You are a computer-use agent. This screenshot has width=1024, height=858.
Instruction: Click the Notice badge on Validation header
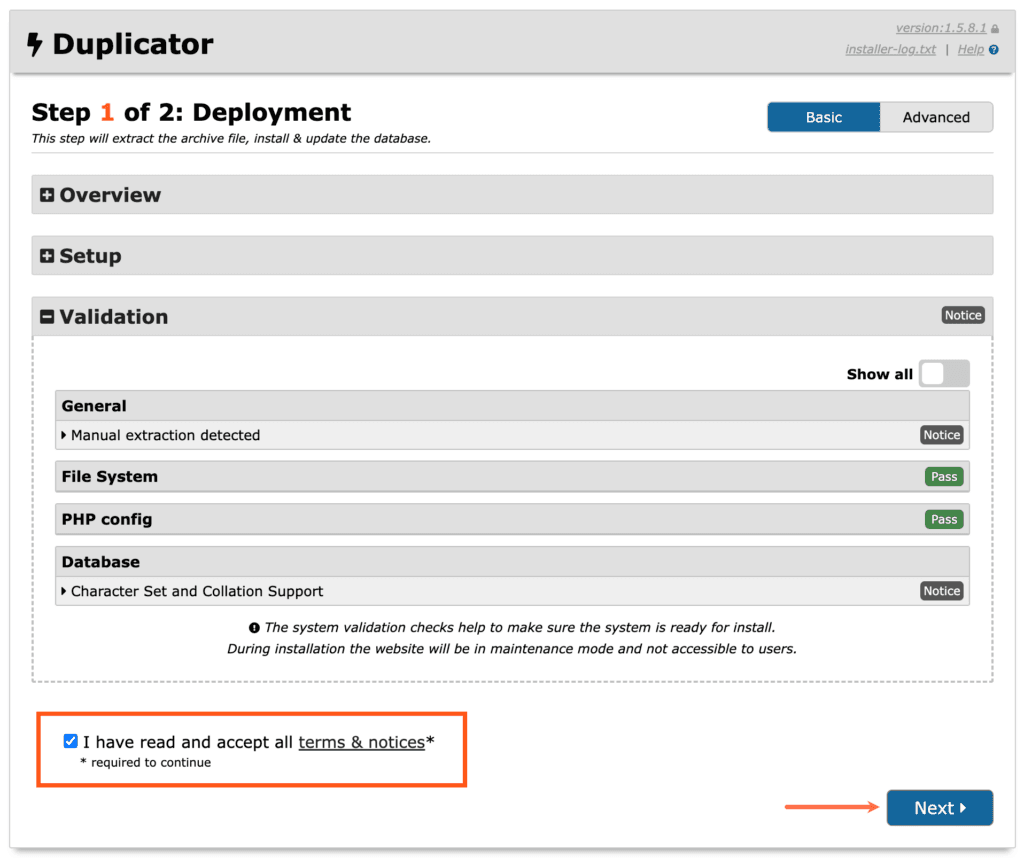tap(962, 314)
